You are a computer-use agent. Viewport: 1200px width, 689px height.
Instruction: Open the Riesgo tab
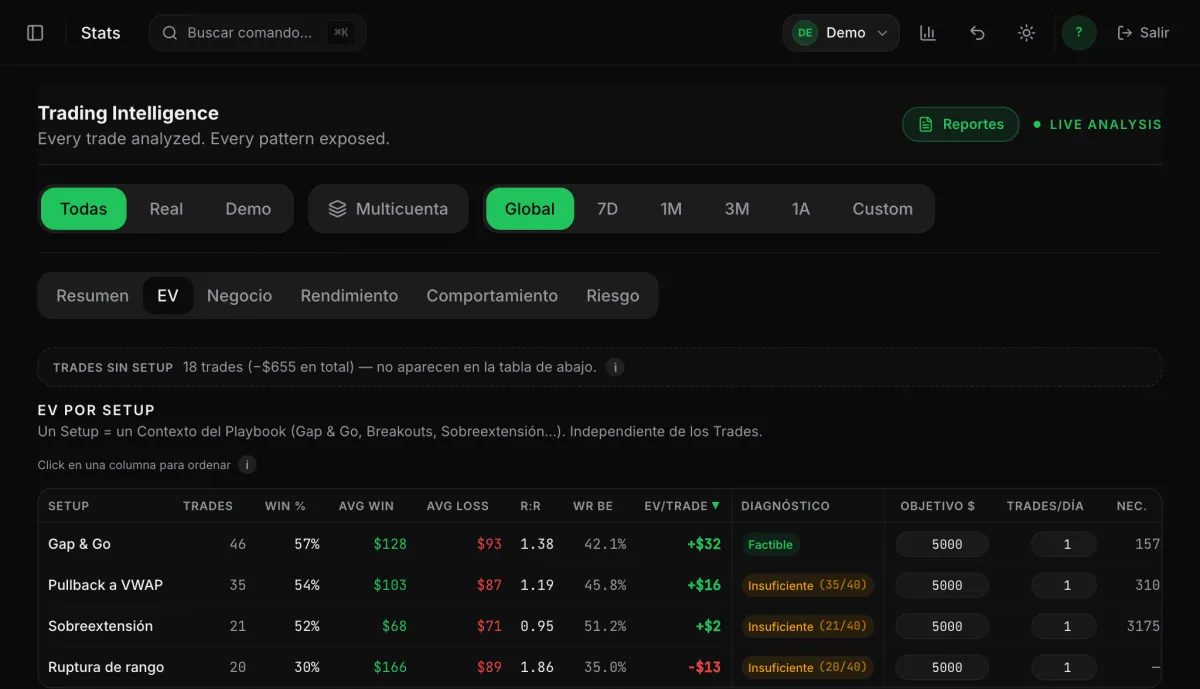tap(613, 296)
